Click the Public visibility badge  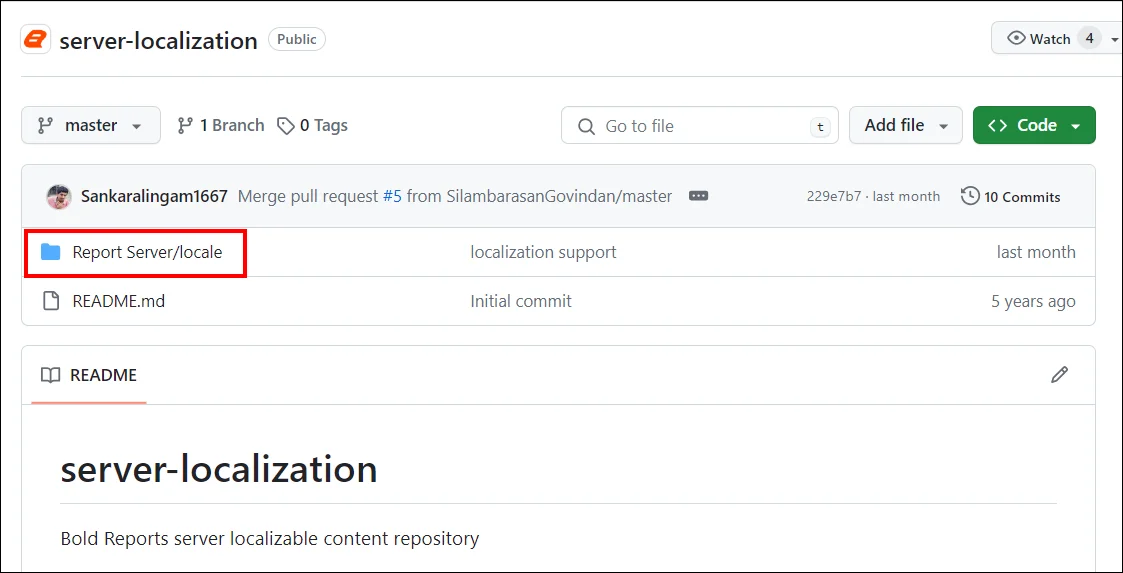(297, 39)
